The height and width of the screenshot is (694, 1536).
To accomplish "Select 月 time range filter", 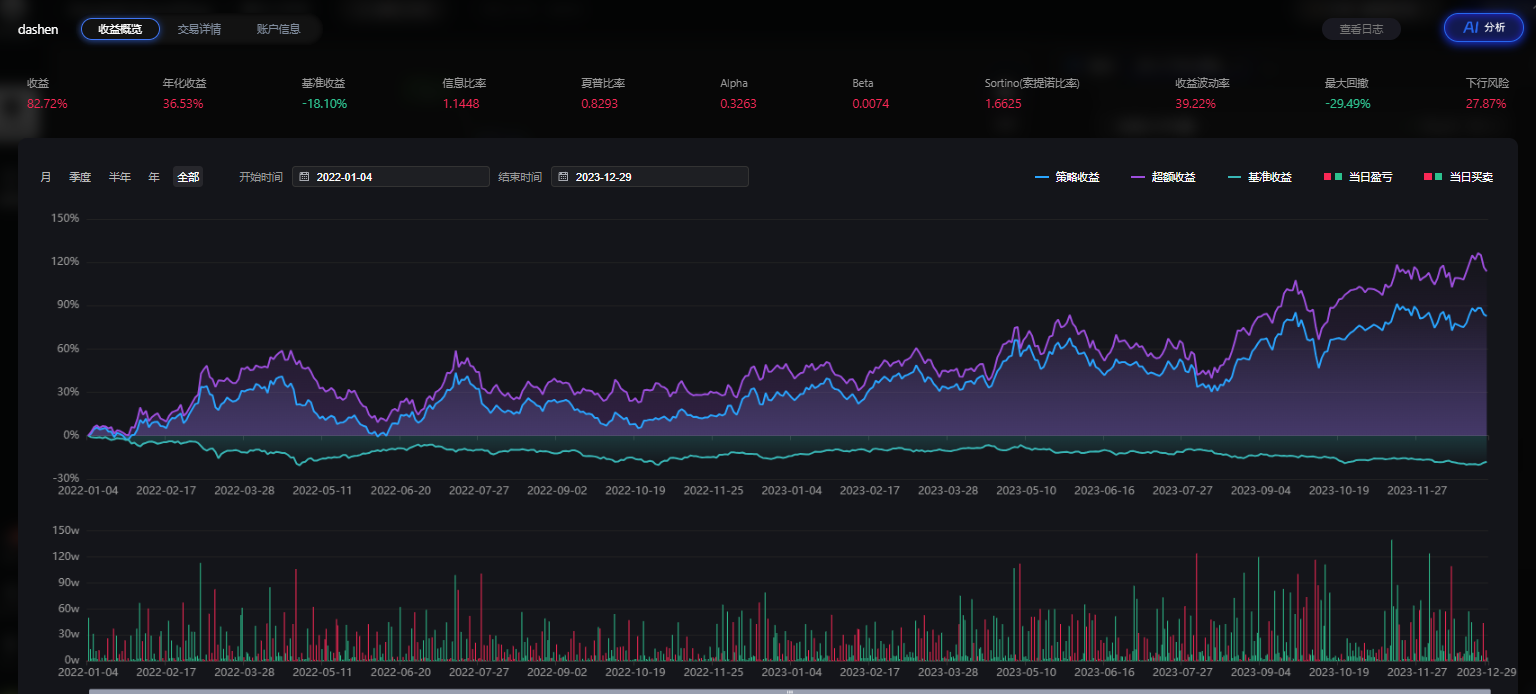I will 46,177.
